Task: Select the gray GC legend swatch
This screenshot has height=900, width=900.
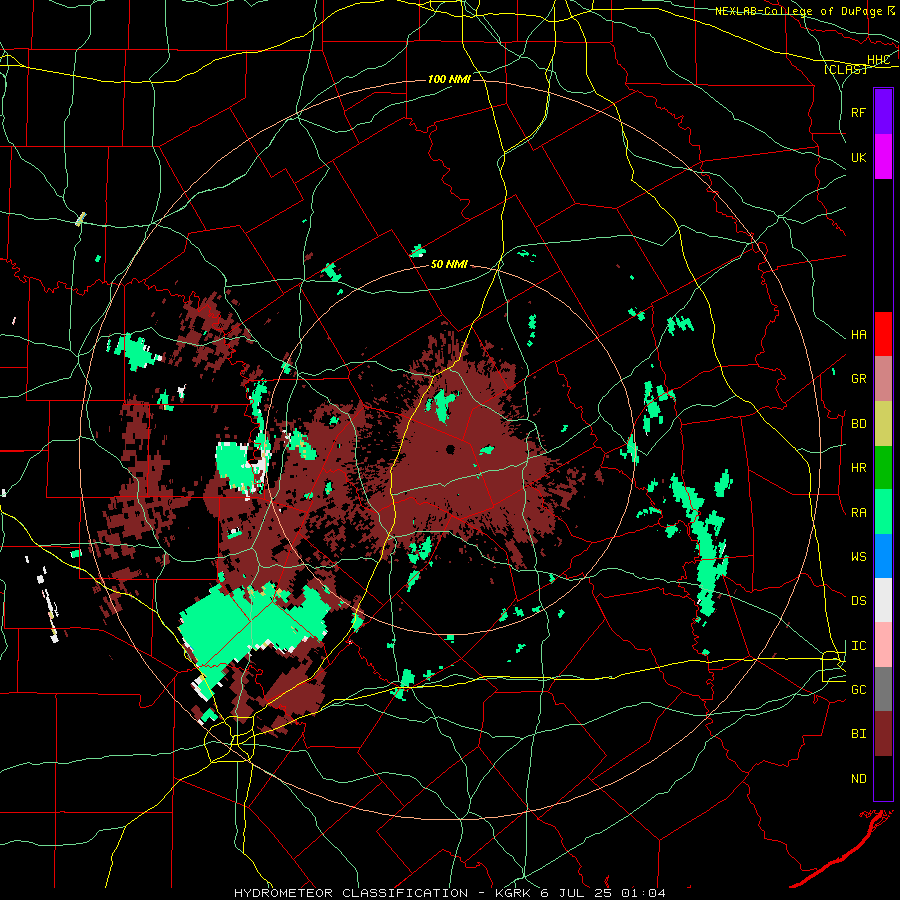Action: (883, 689)
